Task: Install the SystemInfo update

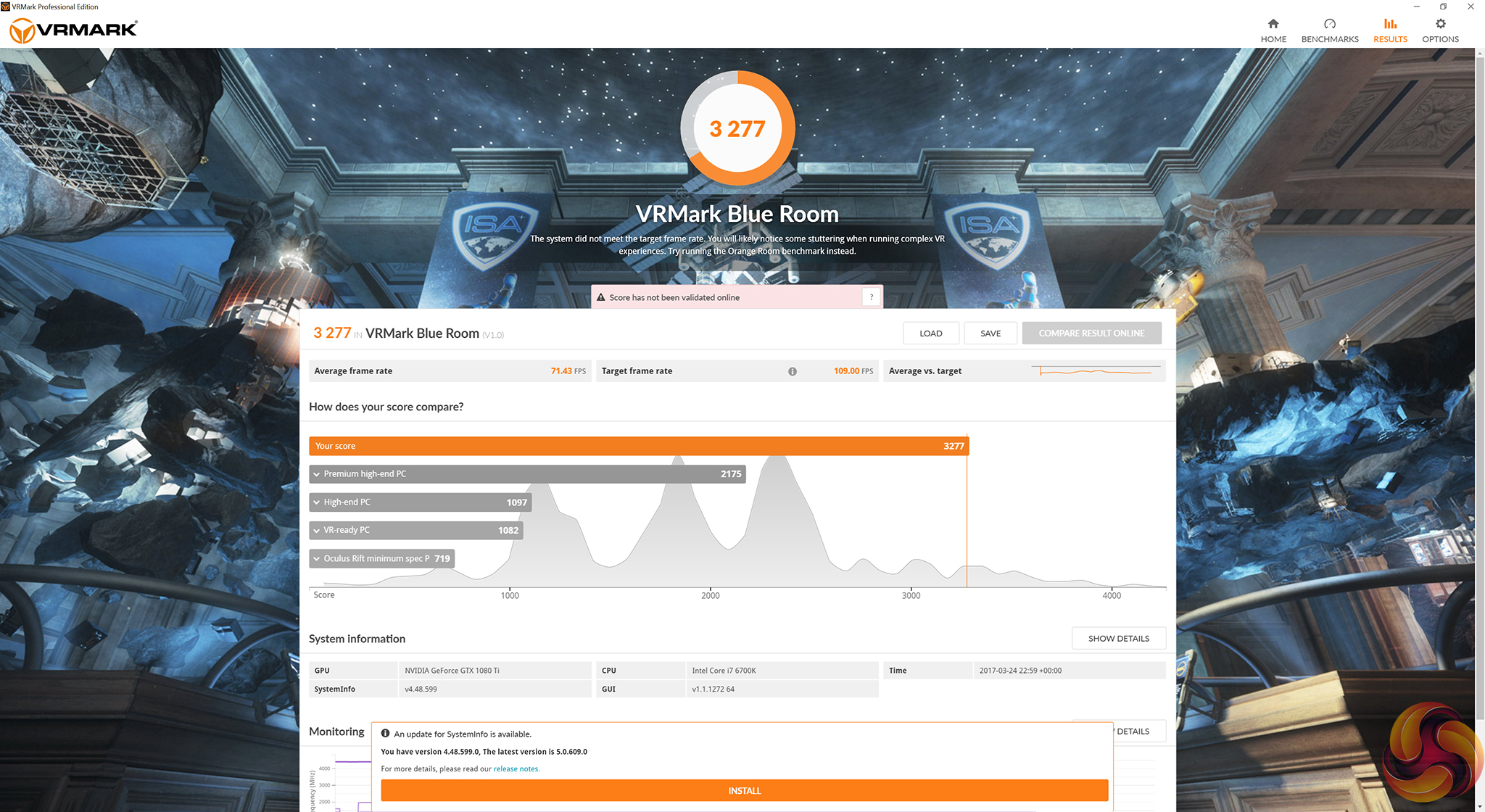Action: coord(744,790)
